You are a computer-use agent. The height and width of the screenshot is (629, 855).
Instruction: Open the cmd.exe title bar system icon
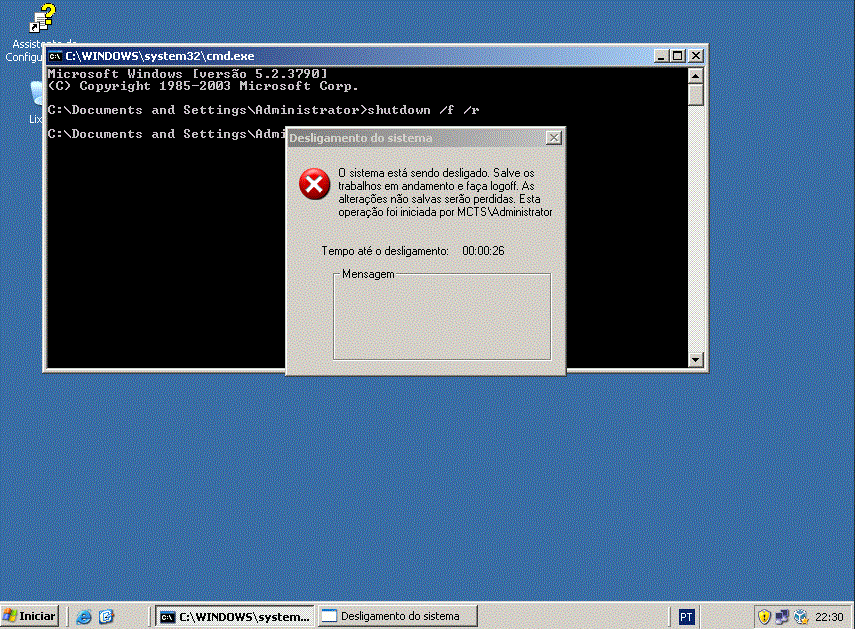[x=55, y=56]
